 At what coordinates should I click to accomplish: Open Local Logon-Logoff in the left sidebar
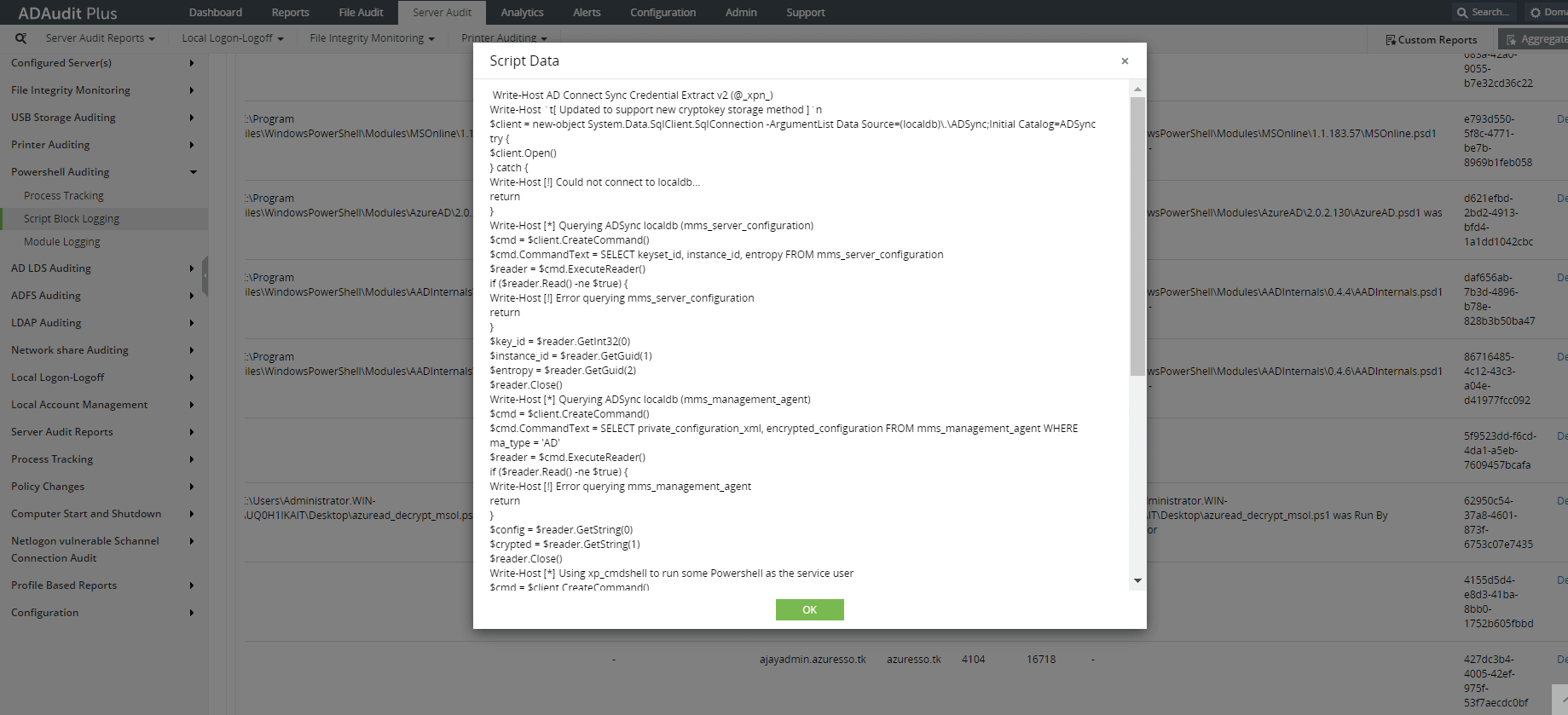pyautogui.click(x=58, y=378)
